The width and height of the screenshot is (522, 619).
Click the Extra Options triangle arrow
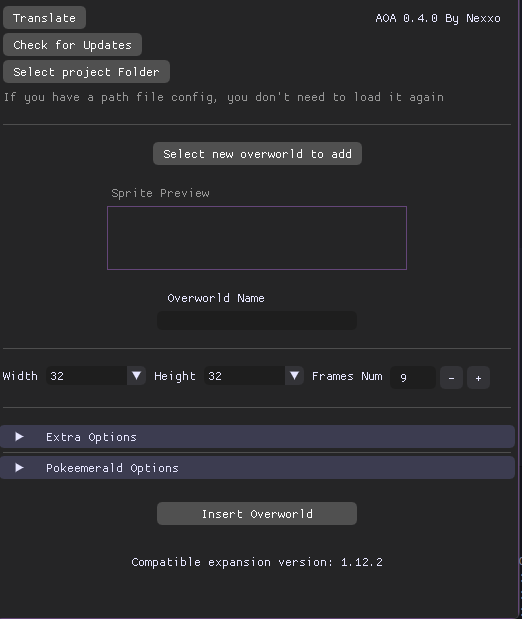[x=19, y=437]
